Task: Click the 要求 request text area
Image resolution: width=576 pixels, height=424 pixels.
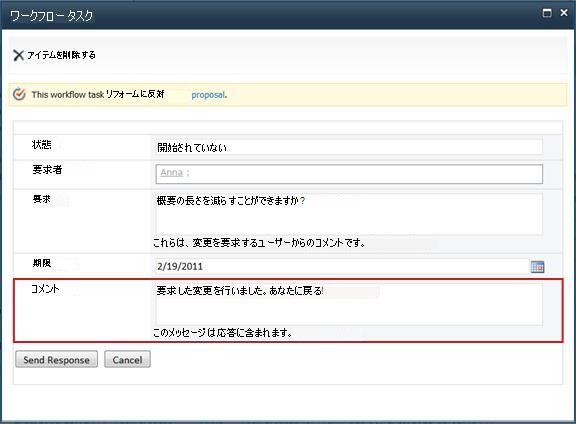Action: 349,214
